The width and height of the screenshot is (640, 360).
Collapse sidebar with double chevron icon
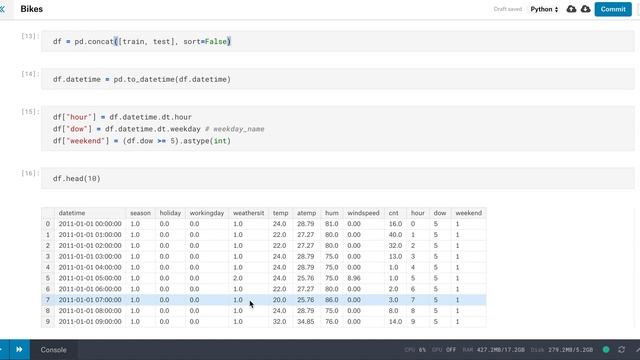(x=2, y=9)
